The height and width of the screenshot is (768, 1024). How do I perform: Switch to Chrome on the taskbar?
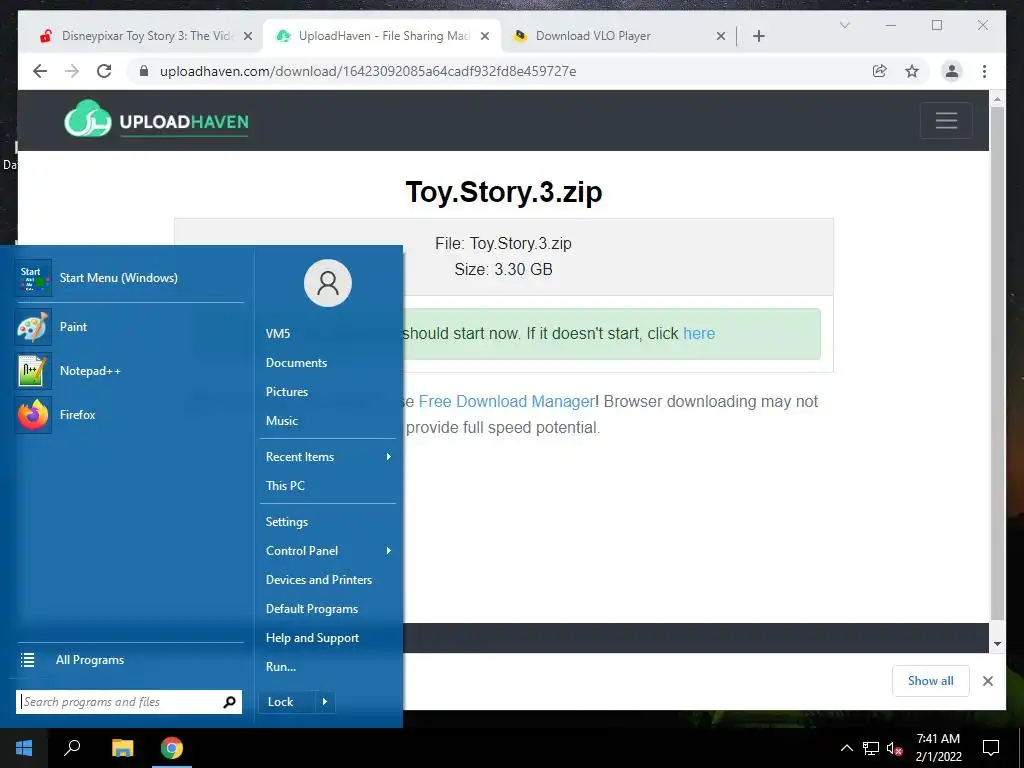(172, 748)
